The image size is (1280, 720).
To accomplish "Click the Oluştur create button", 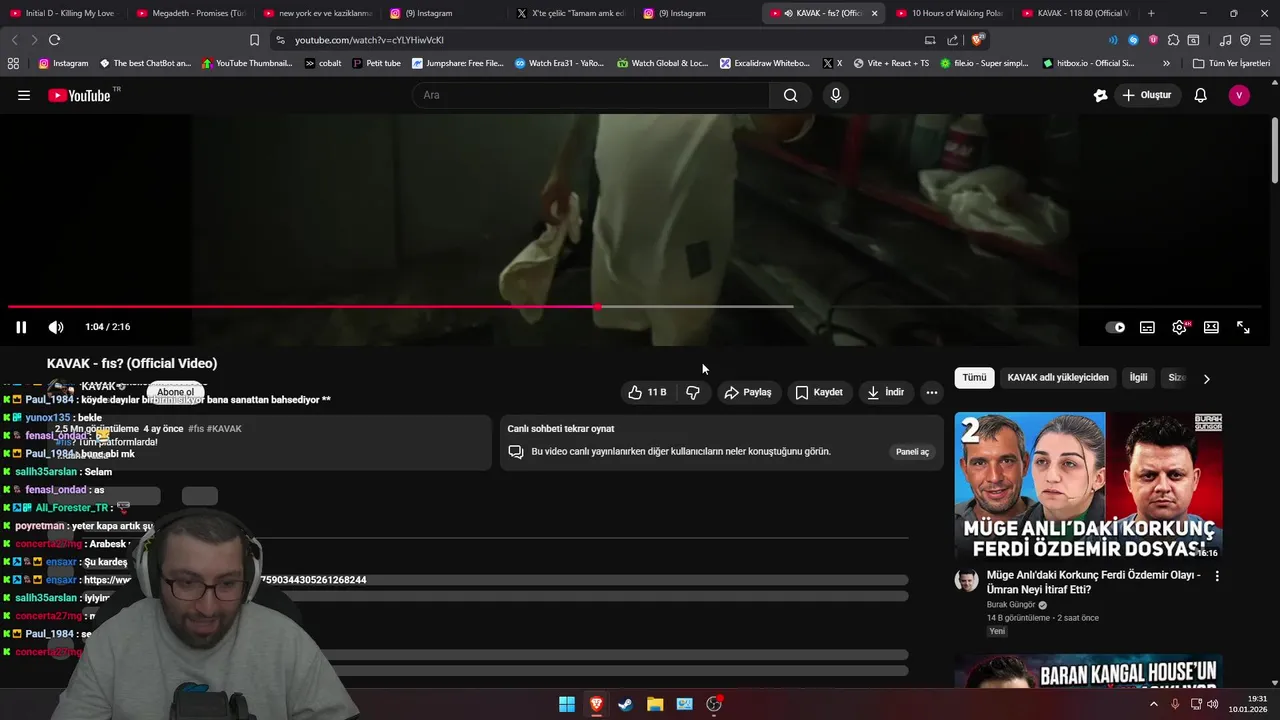I will [1146, 95].
